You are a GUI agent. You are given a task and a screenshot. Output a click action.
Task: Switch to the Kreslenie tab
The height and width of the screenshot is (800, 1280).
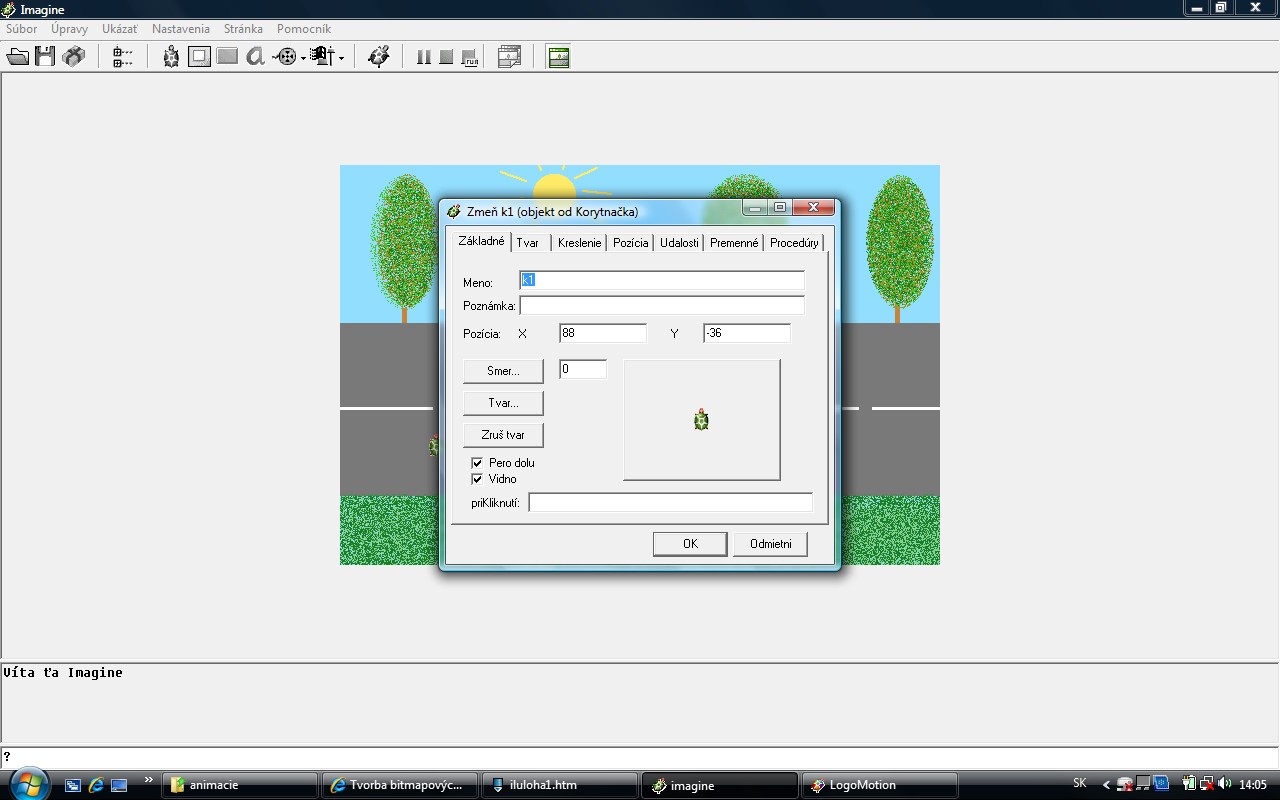pyautogui.click(x=580, y=243)
